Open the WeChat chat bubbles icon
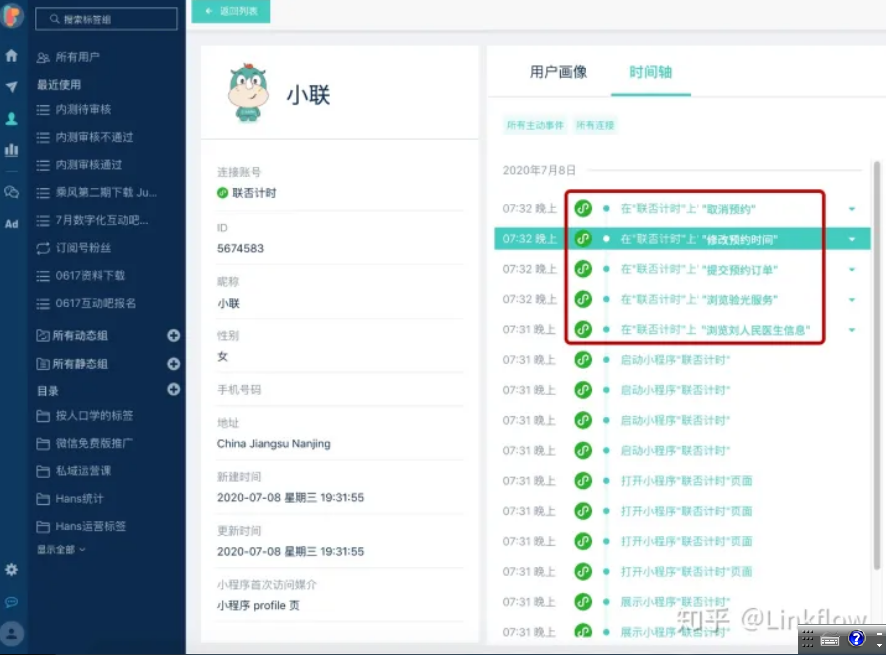Image resolution: width=886 pixels, height=655 pixels. tap(11, 192)
